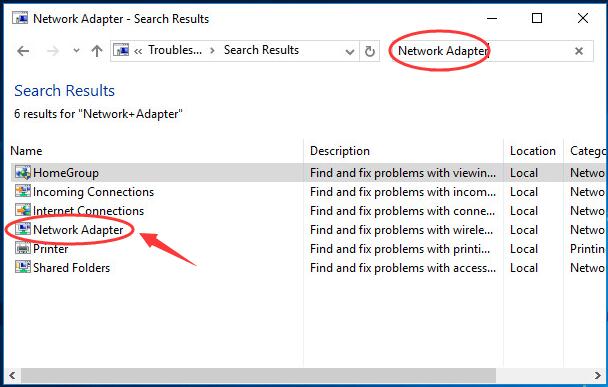Open the Troubles... breadcrumb link
Screen dimensions: 608x387
175,50
